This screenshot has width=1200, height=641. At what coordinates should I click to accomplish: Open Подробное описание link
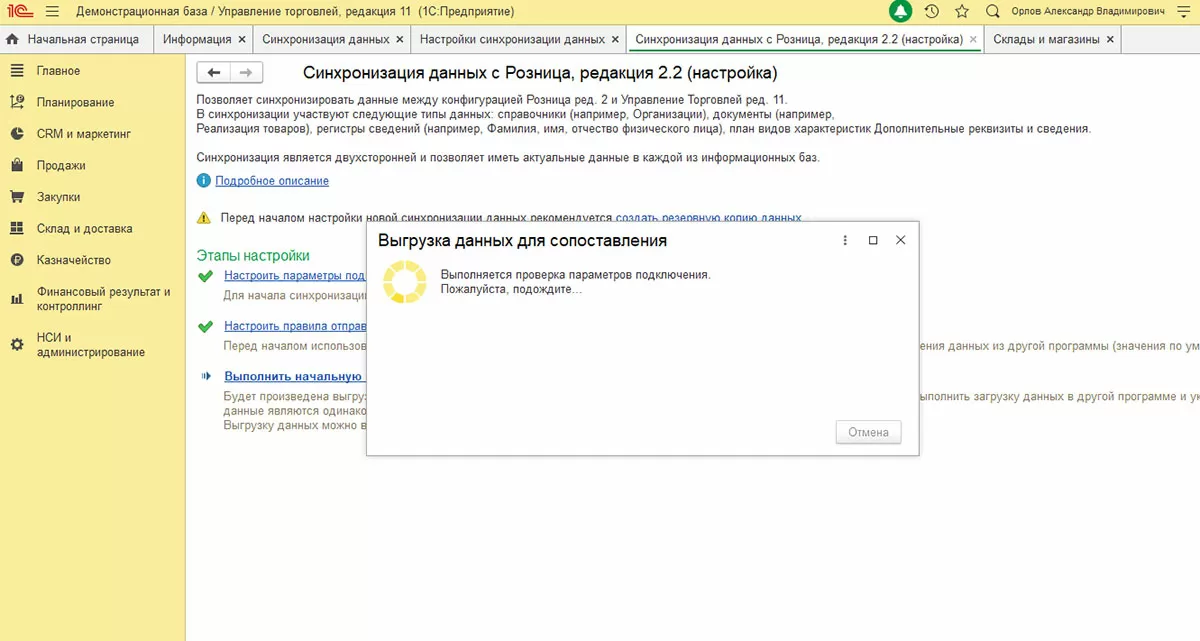(272, 181)
